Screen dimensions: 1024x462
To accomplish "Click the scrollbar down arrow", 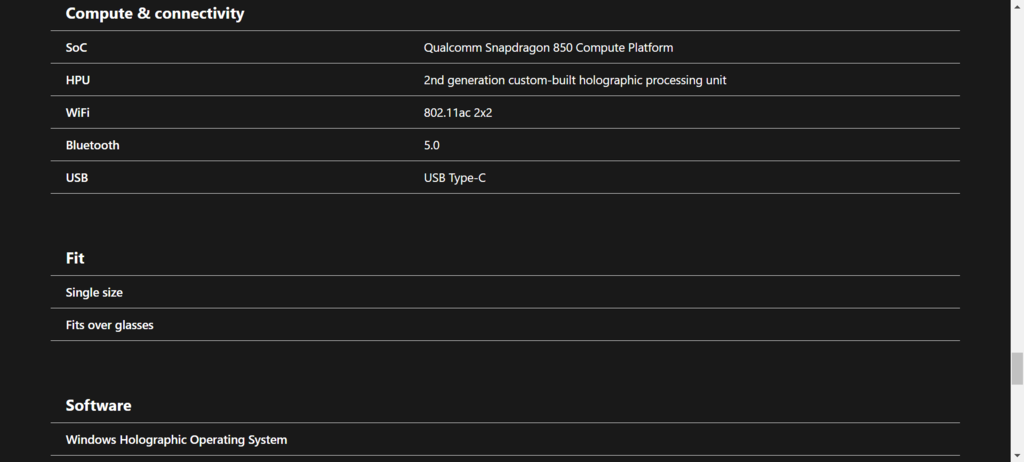I will point(1017,455).
